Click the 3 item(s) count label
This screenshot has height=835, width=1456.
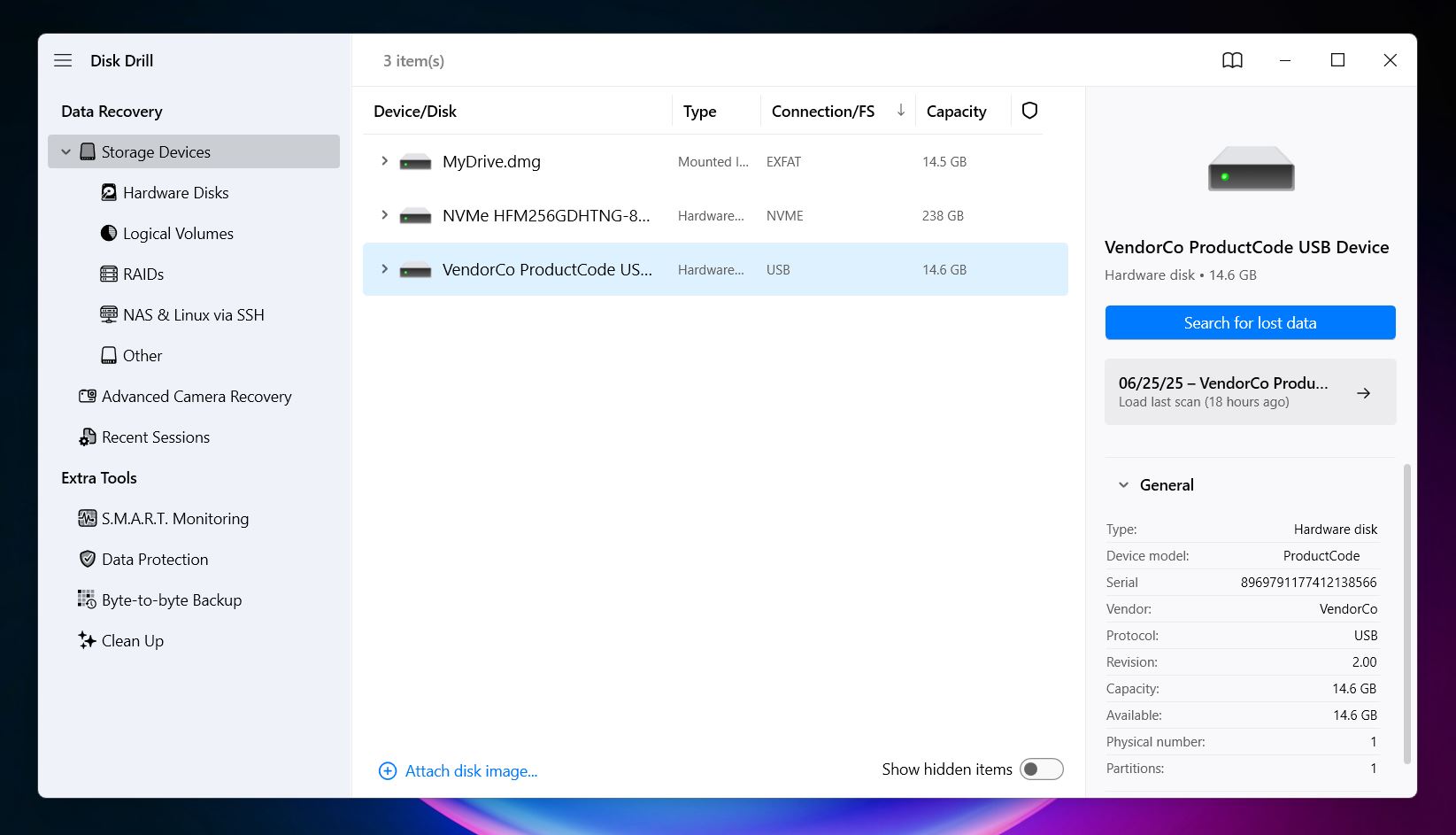(413, 61)
